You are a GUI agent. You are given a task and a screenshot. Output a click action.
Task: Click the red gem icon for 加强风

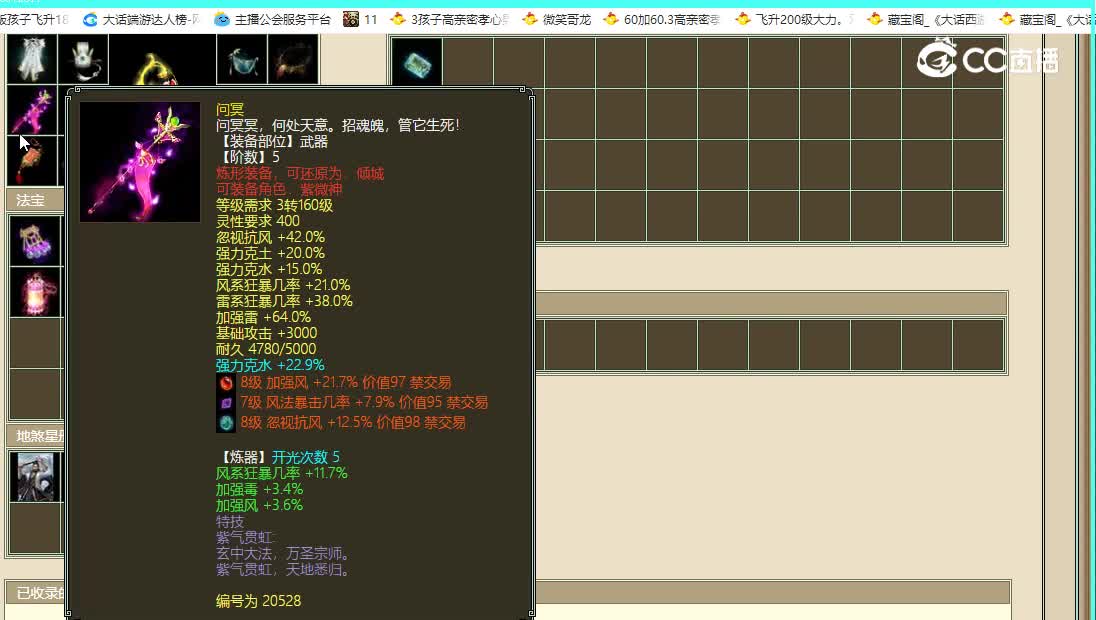tap(226, 382)
